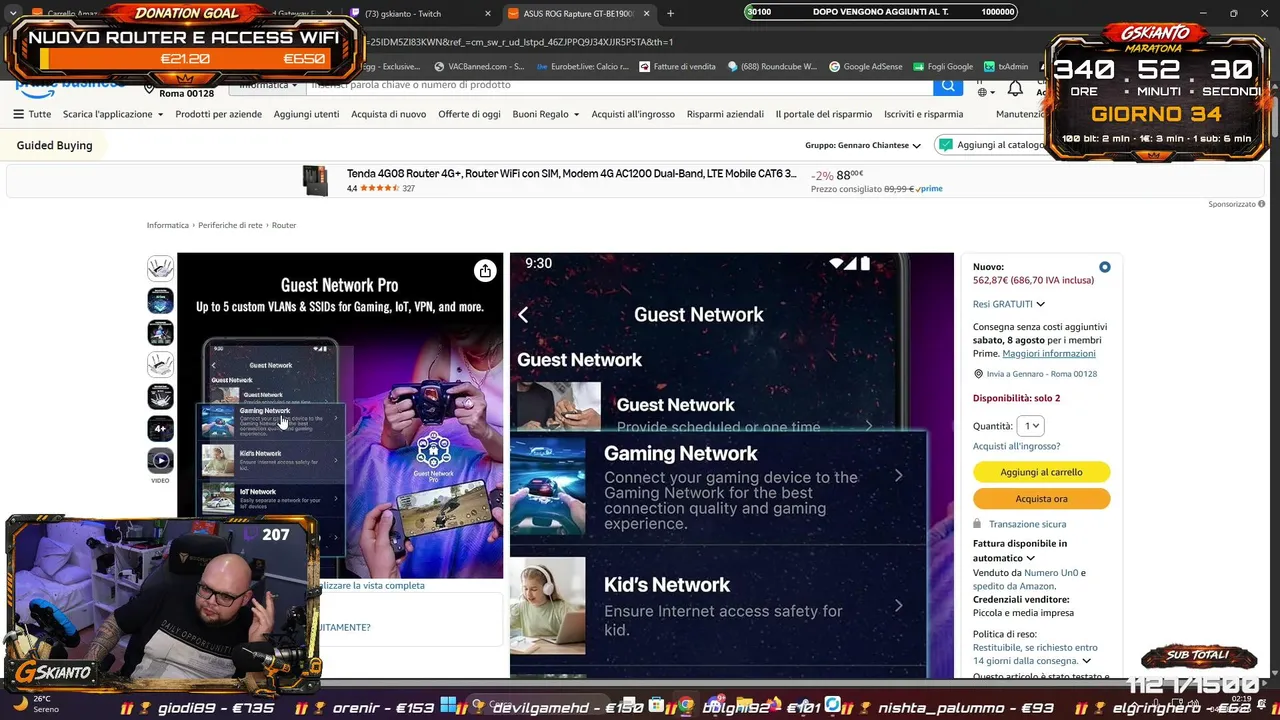Click the Acquisti all'ingrosso? link
This screenshot has width=1280, height=720.
1016,446
